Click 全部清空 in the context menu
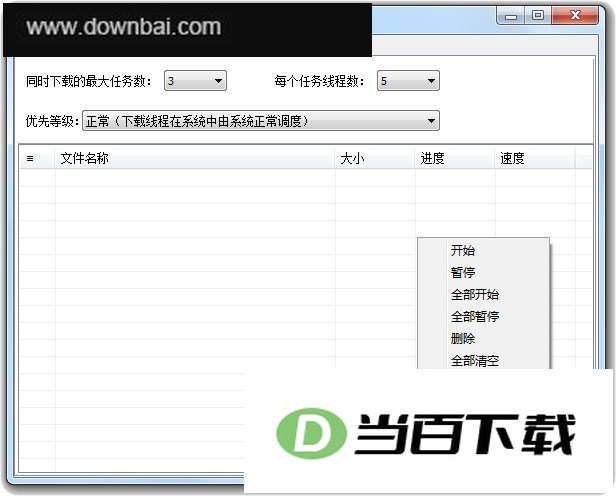This screenshot has height=496, width=616. (x=484, y=360)
